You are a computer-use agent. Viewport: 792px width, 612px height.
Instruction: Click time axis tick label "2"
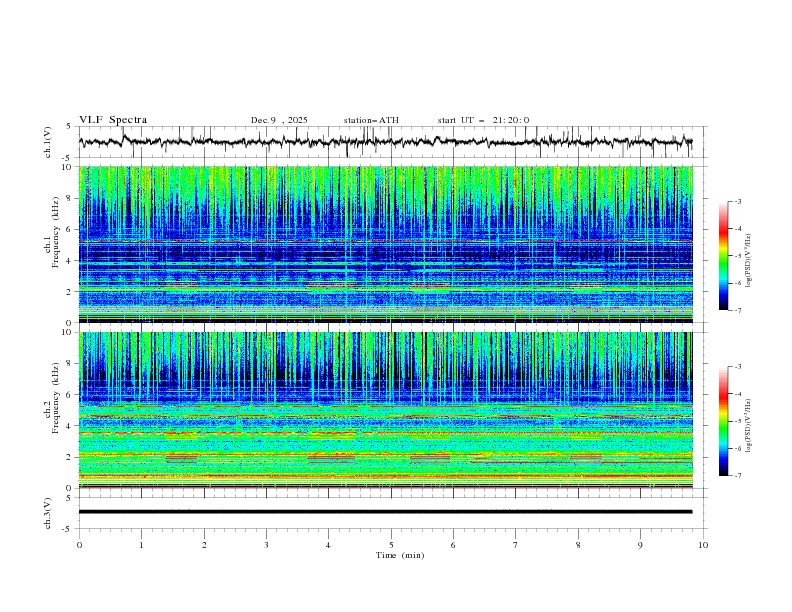point(204,545)
